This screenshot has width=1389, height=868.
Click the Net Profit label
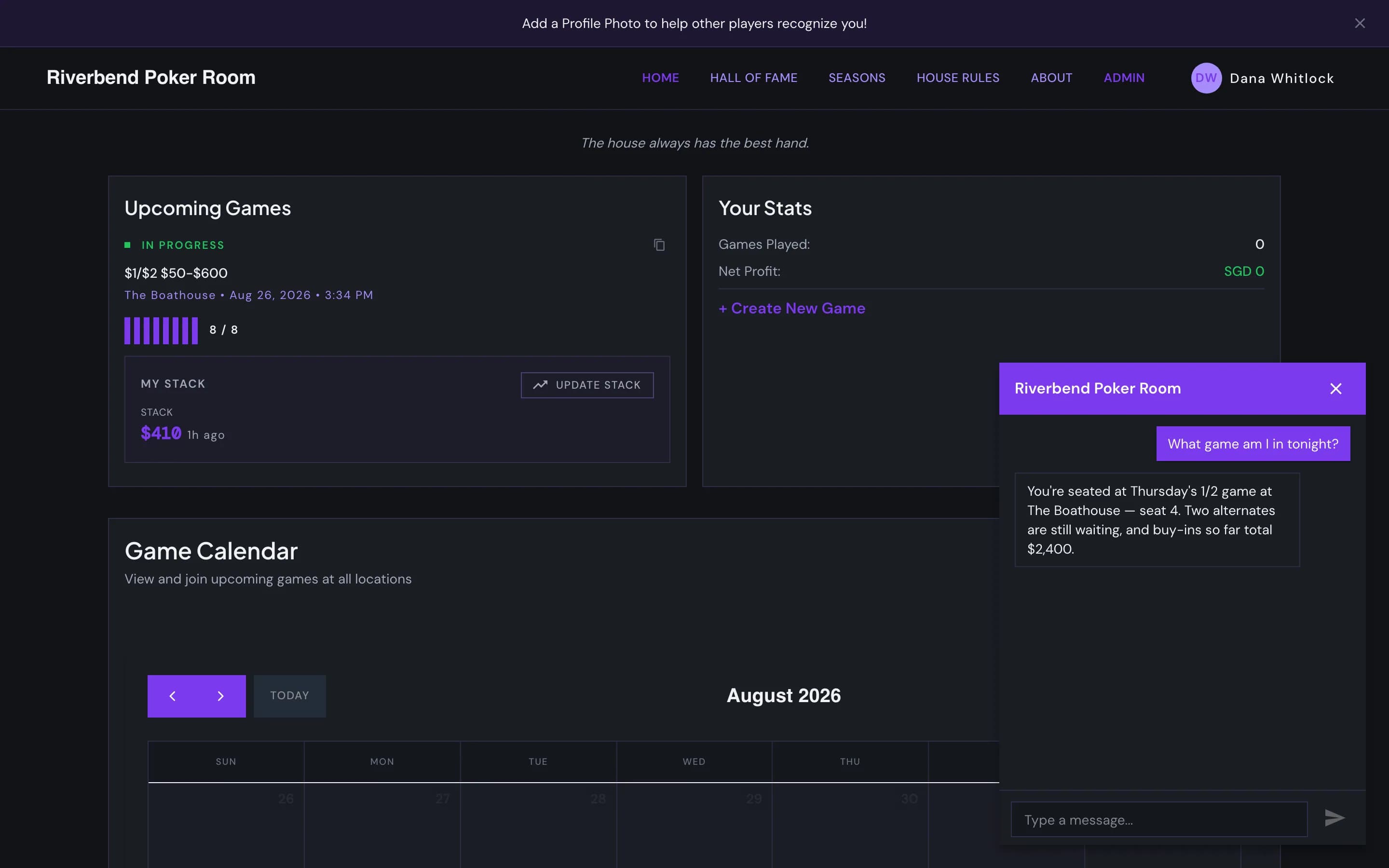click(749, 271)
